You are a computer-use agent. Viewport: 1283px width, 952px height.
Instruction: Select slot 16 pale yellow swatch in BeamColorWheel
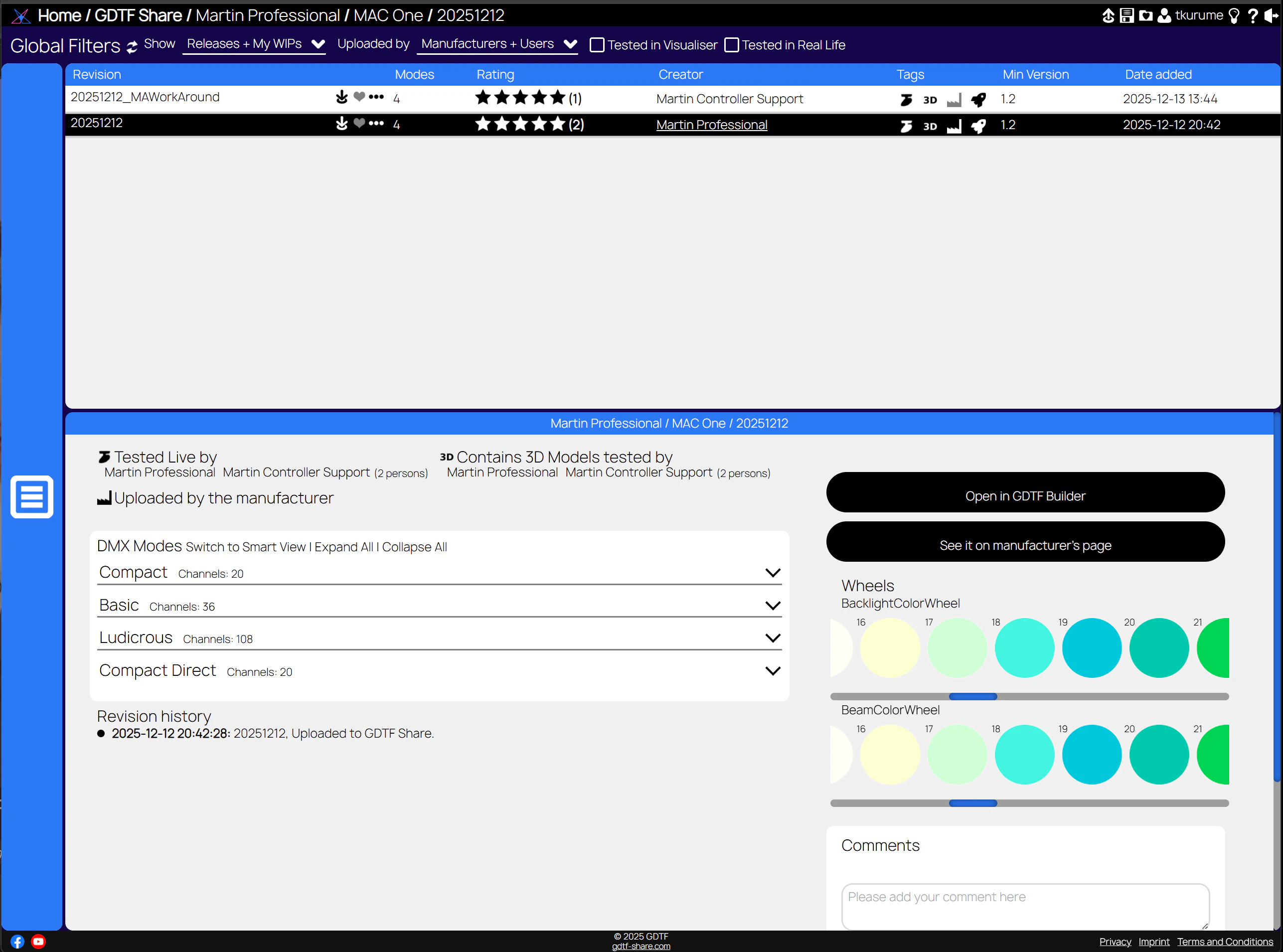[x=889, y=754]
